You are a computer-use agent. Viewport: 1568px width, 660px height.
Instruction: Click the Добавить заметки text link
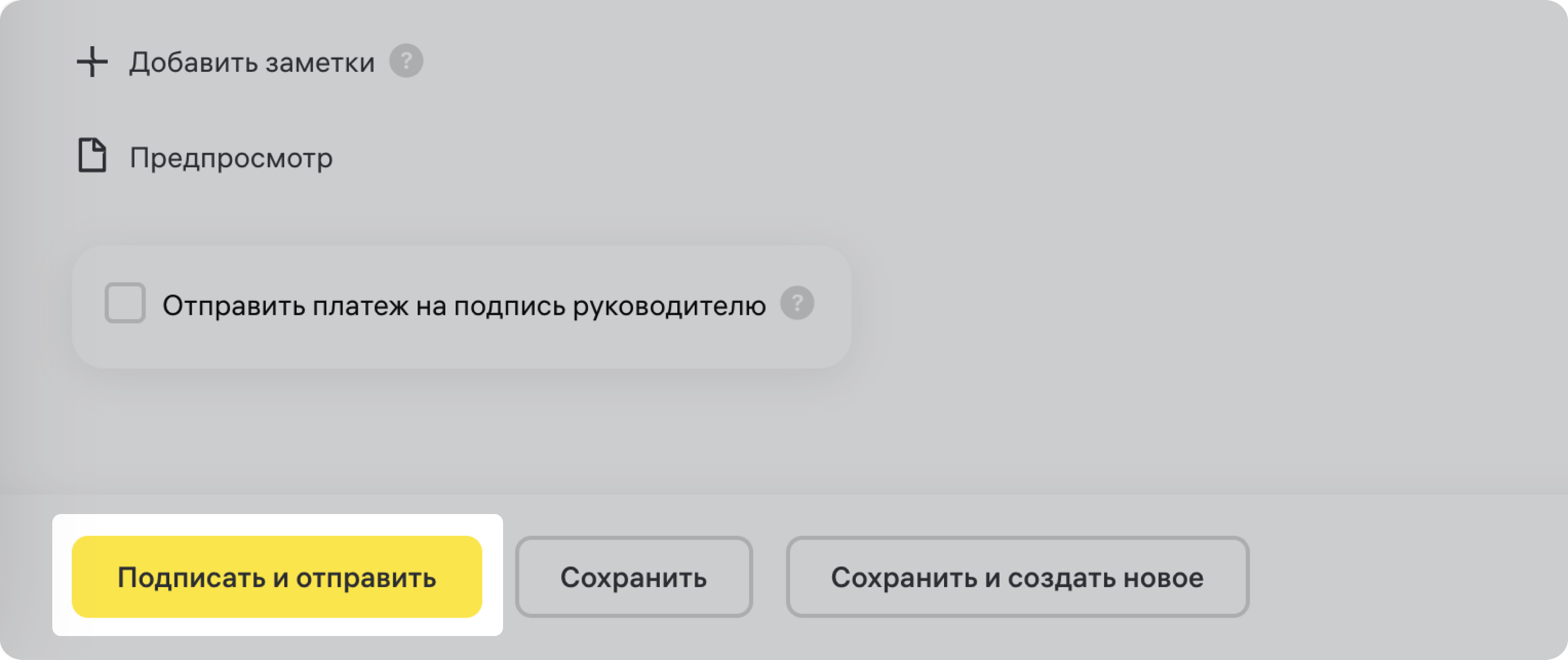(x=252, y=63)
